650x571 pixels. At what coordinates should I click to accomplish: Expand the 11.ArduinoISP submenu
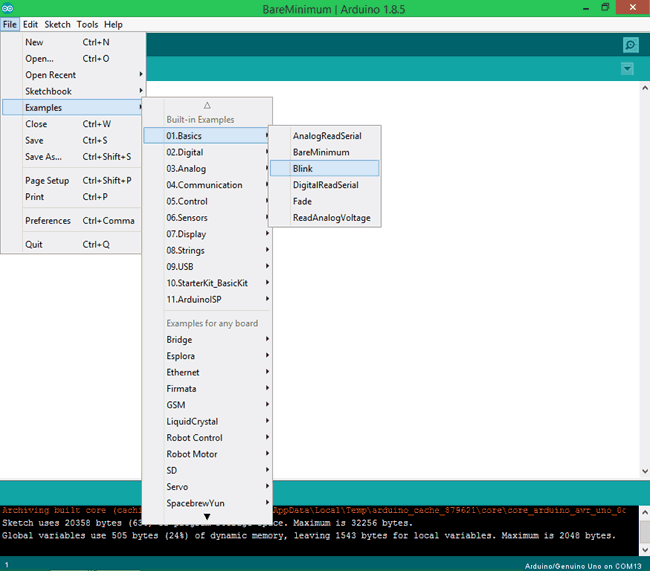point(207,299)
